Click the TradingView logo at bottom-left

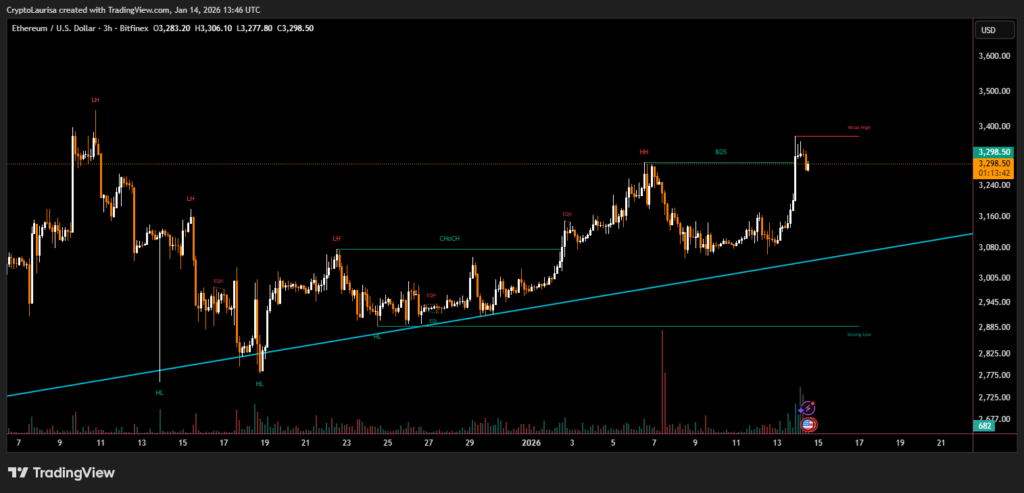pyautogui.click(x=61, y=473)
